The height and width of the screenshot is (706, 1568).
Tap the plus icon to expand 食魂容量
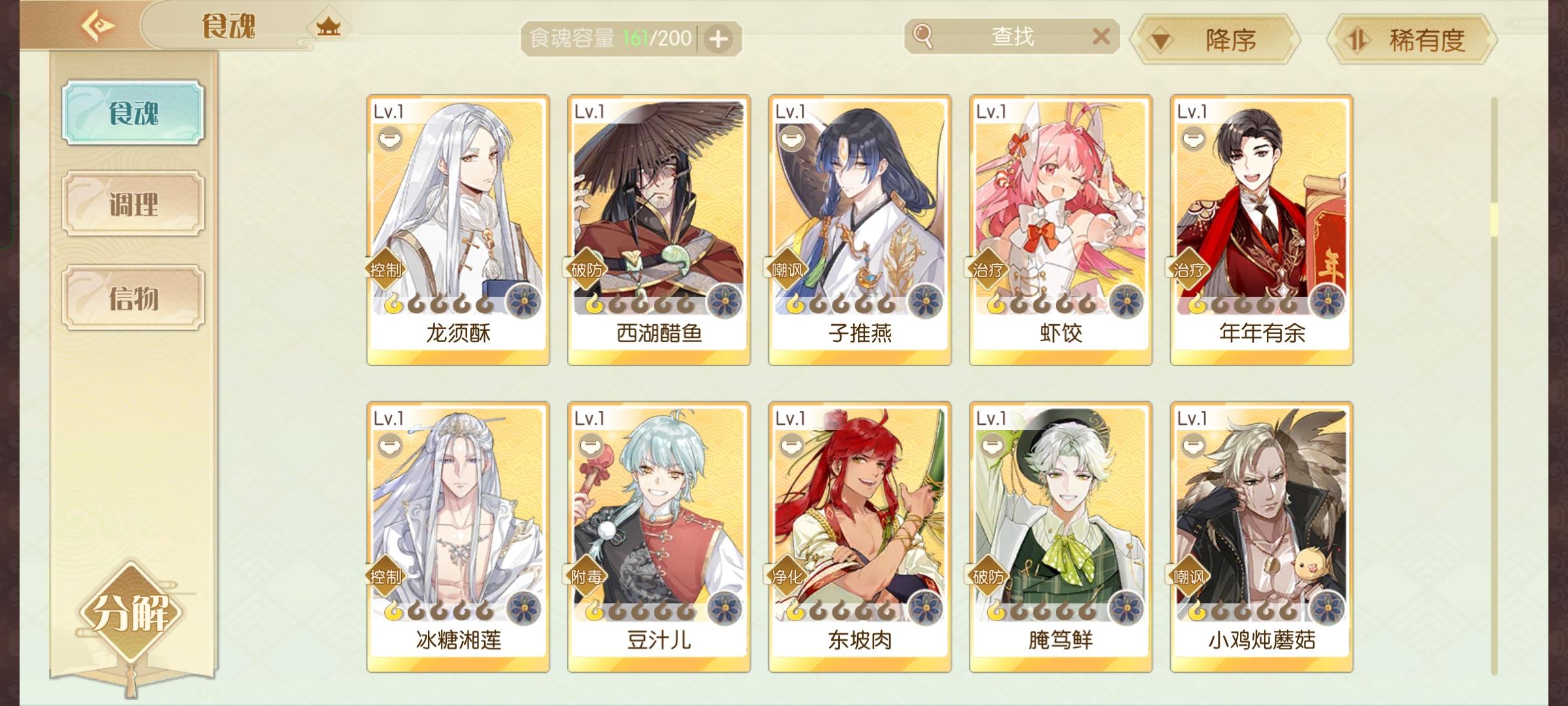(x=719, y=39)
